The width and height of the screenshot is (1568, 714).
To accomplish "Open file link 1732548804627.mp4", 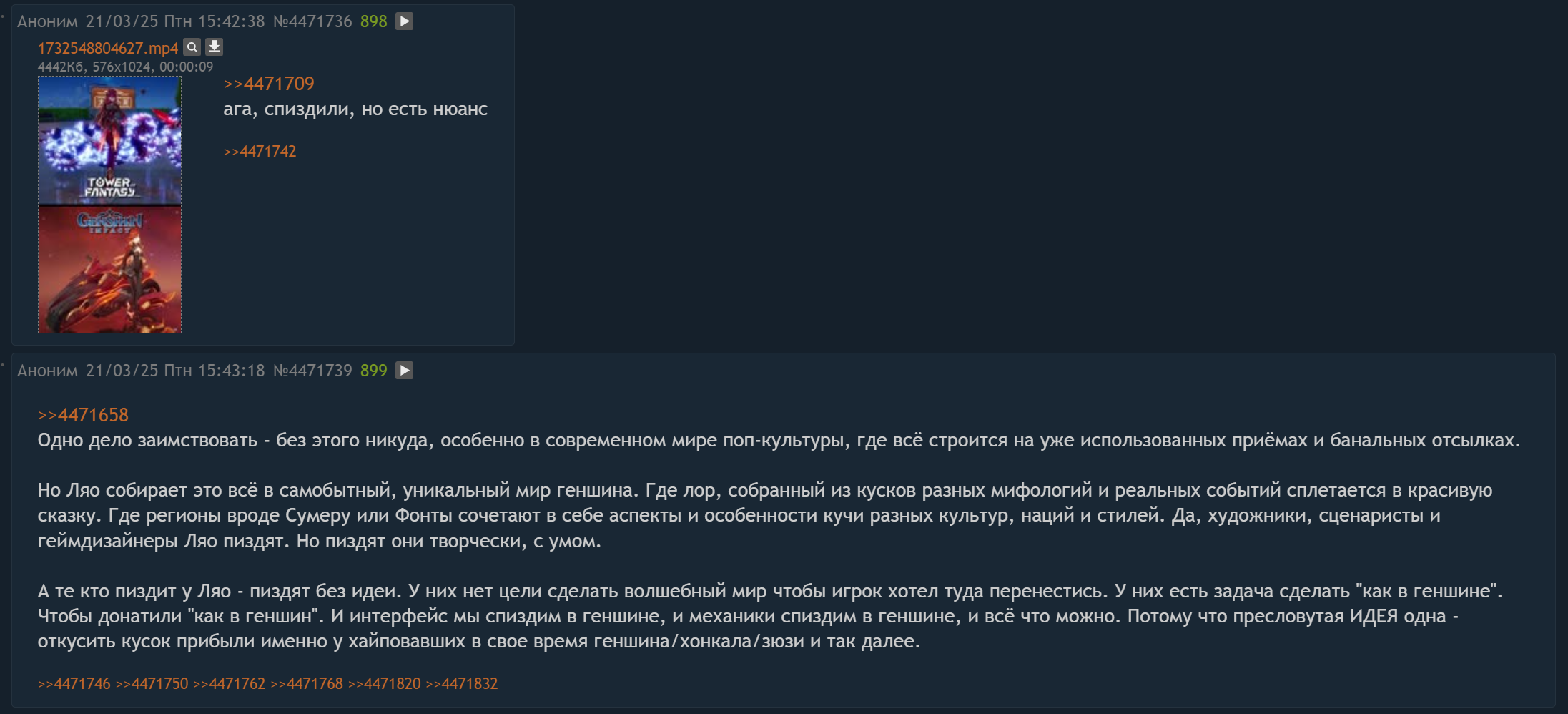I will (108, 48).
